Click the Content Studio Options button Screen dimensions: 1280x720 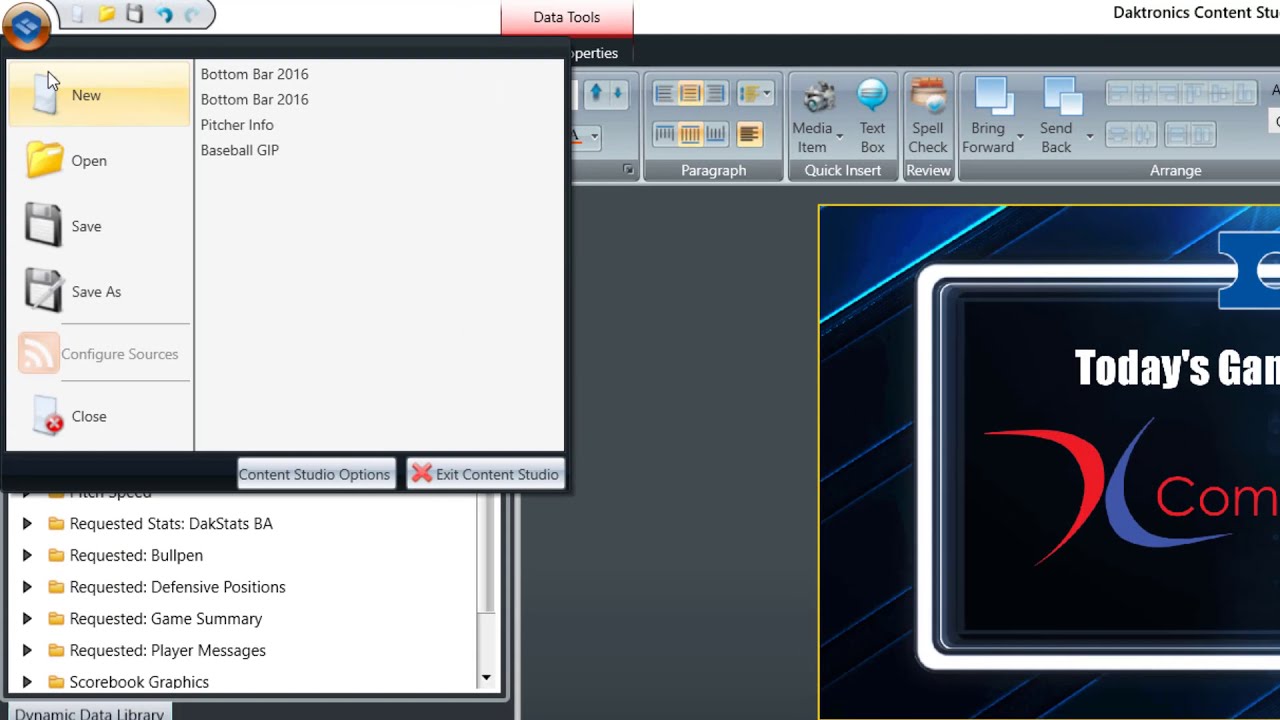coord(315,474)
